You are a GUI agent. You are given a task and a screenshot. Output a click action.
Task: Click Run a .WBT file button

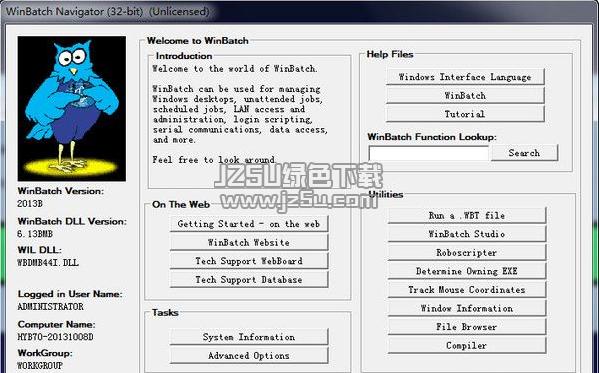pos(467,216)
